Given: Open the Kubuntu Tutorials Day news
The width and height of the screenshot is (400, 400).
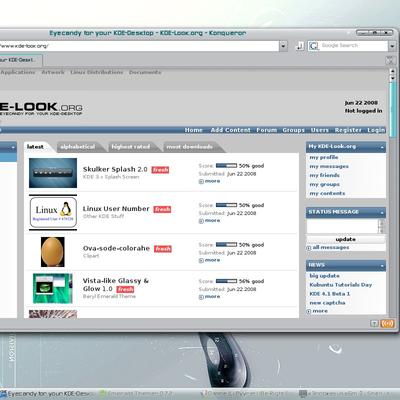Looking at the screenshot, I should pos(341,285).
